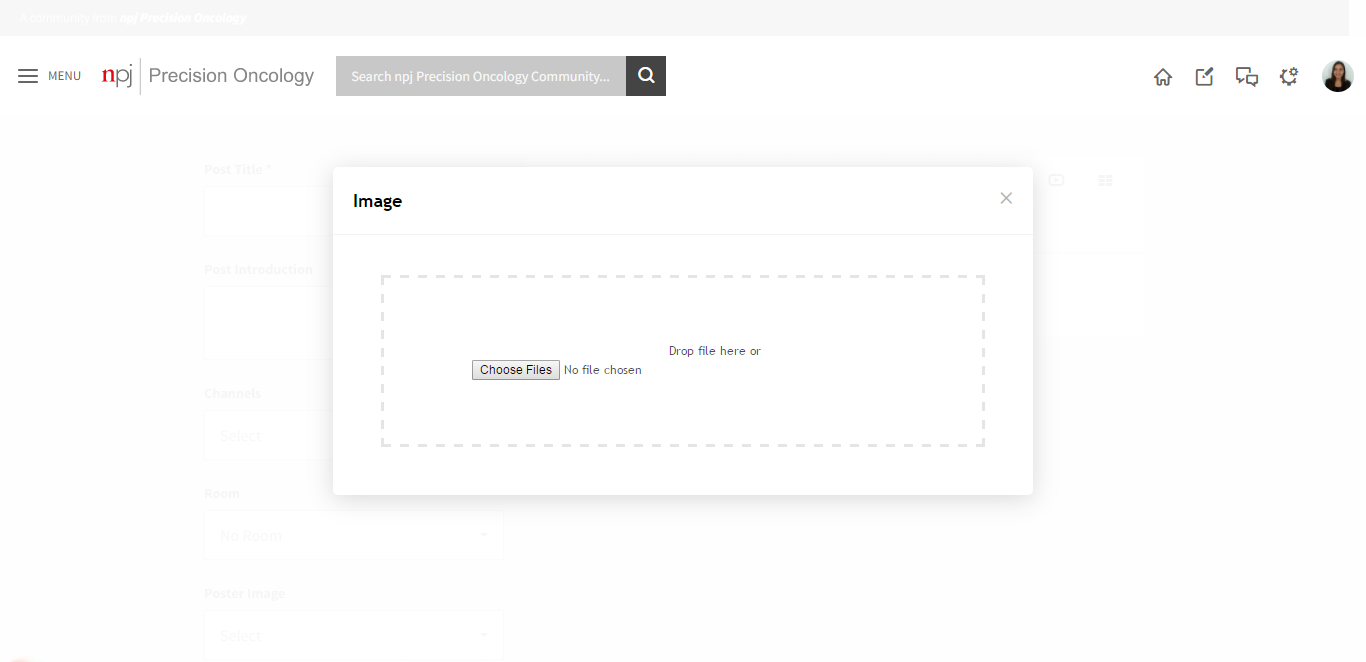Screen dimensions: 1366x662
Task: Click the 'Drop file here or' text
Action: 715,351
